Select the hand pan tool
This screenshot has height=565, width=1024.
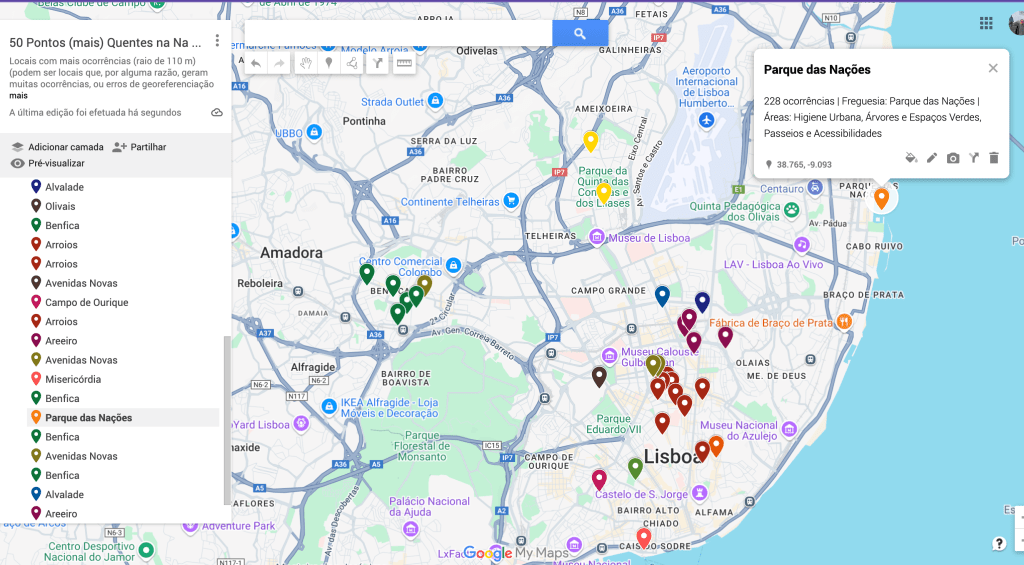coord(305,63)
